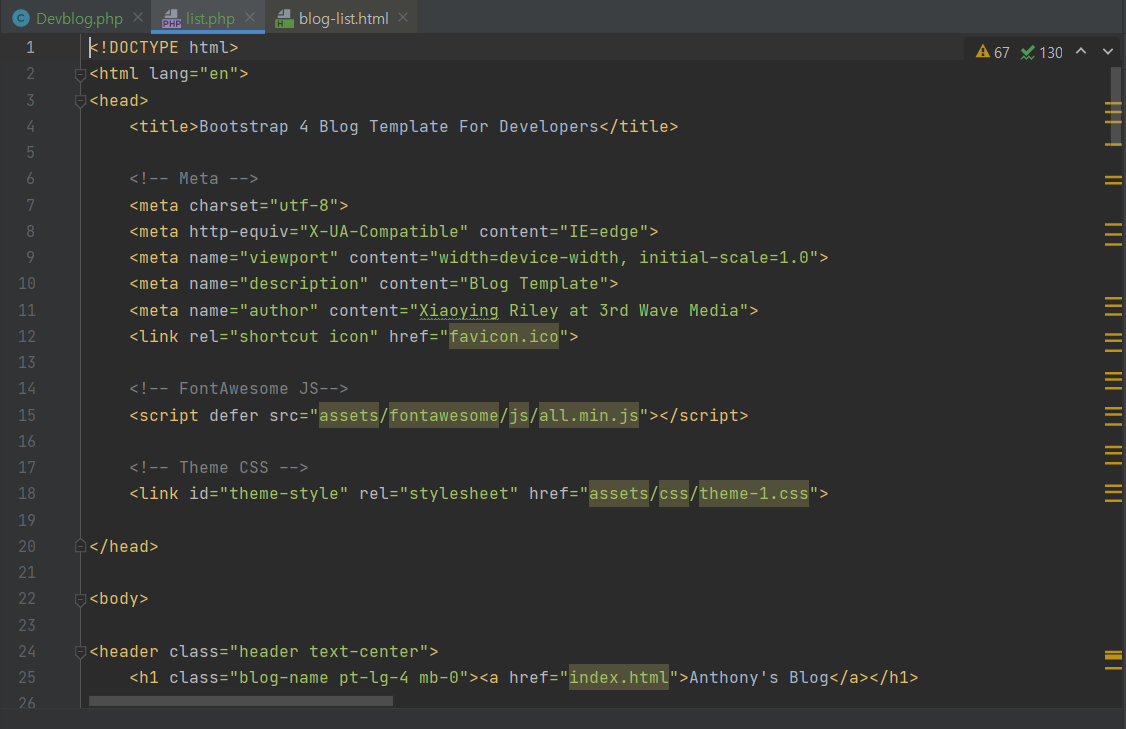The image size is (1126, 729).
Task: Close the blog-list.html tab
Action: coord(403,17)
